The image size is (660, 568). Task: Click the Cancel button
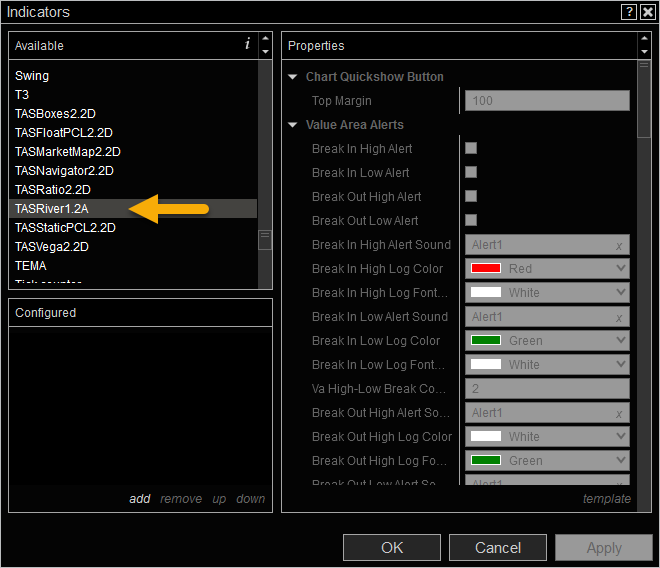point(498,548)
